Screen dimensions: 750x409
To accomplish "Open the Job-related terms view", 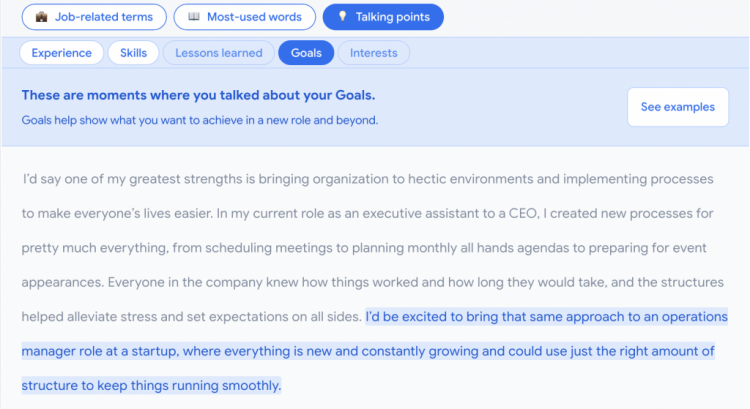I will (x=94, y=17).
